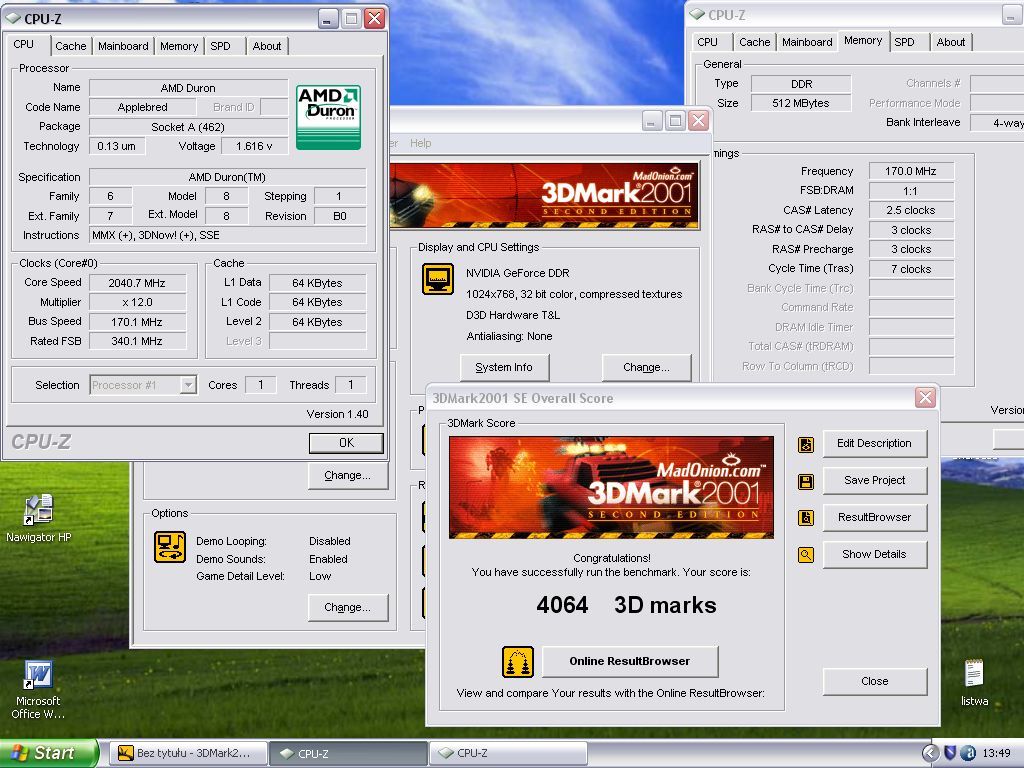Click Change in Display and CPU Settings

click(646, 367)
